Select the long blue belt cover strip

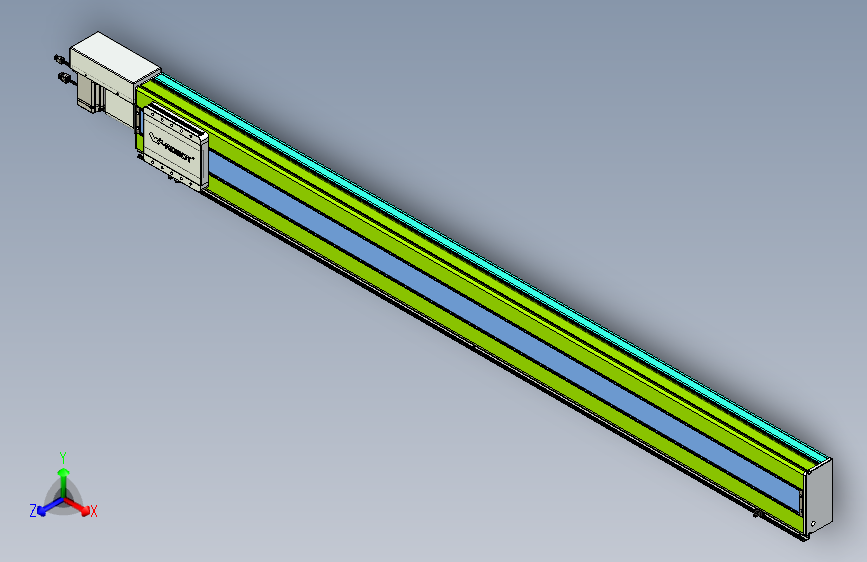(x=503, y=331)
